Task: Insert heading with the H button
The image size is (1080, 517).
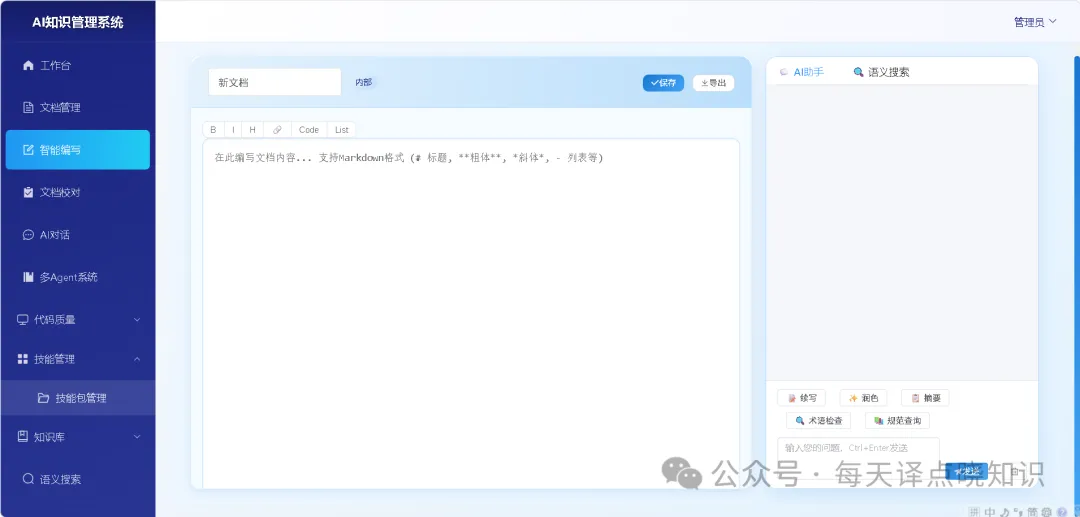Action: [252, 129]
